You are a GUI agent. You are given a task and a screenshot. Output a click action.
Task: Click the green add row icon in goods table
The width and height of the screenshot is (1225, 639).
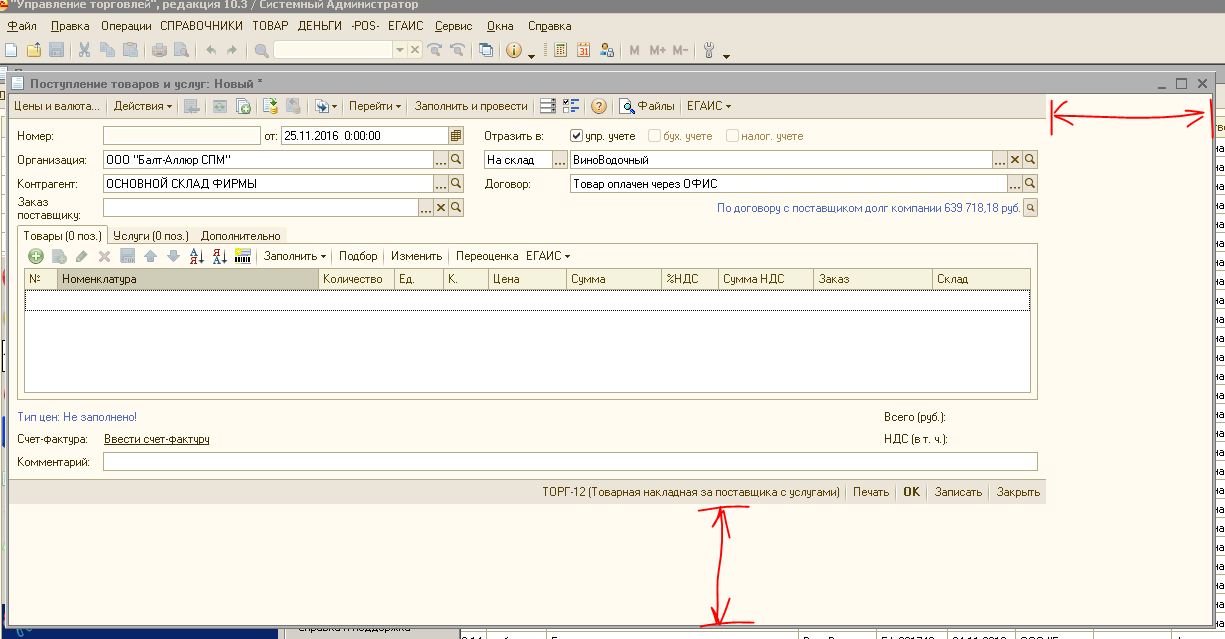[36, 257]
